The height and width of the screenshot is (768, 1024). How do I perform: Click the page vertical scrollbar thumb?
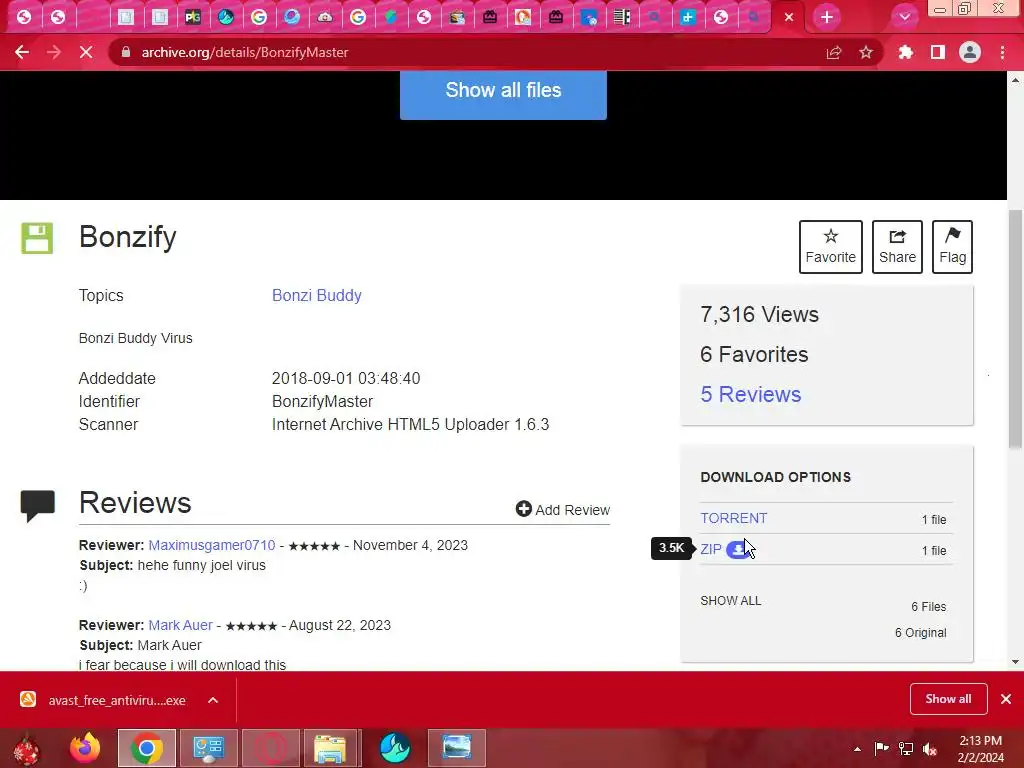point(1015,329)
